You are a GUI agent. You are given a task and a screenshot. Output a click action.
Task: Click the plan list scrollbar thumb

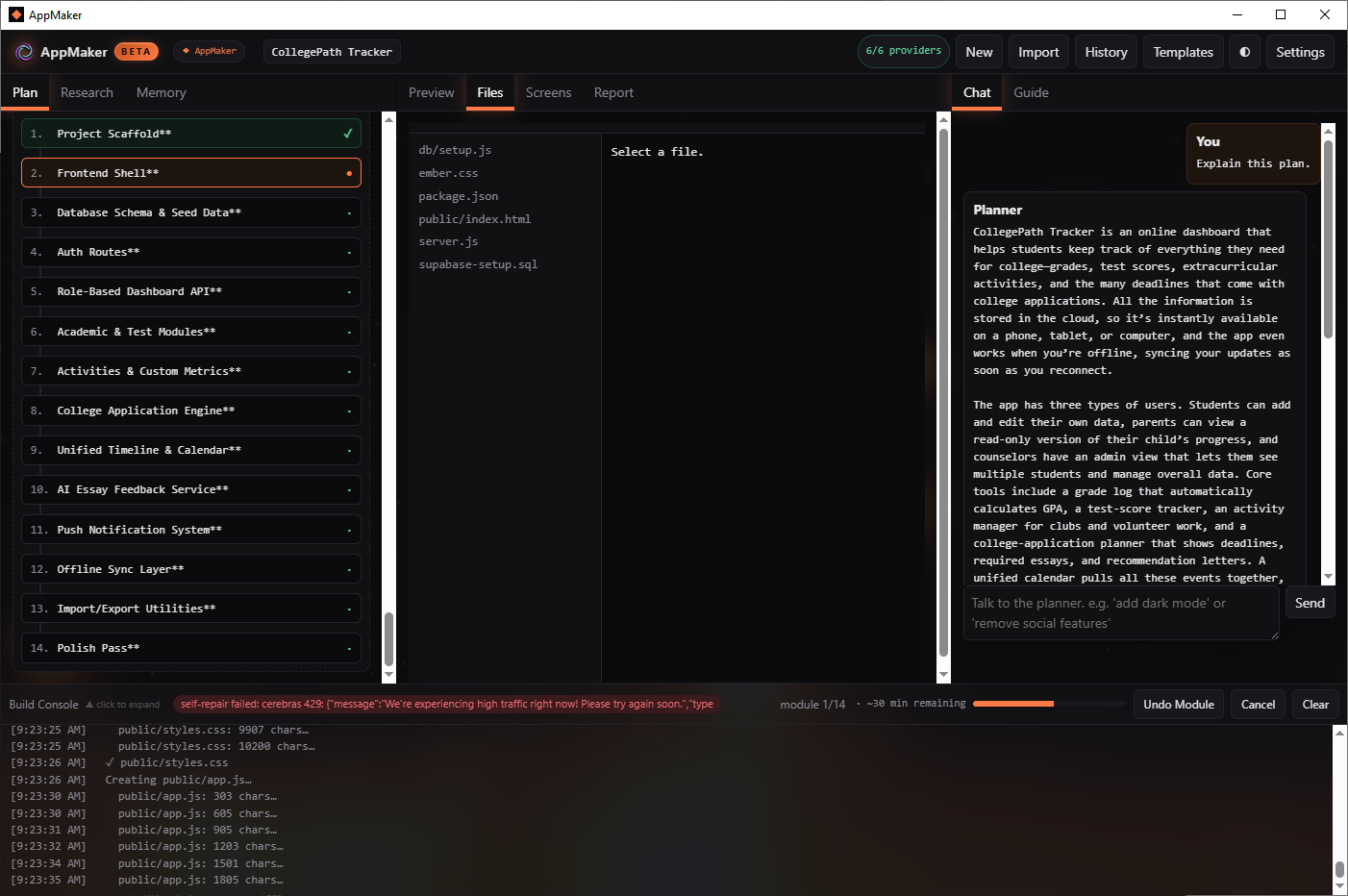[x=388, y=639]
